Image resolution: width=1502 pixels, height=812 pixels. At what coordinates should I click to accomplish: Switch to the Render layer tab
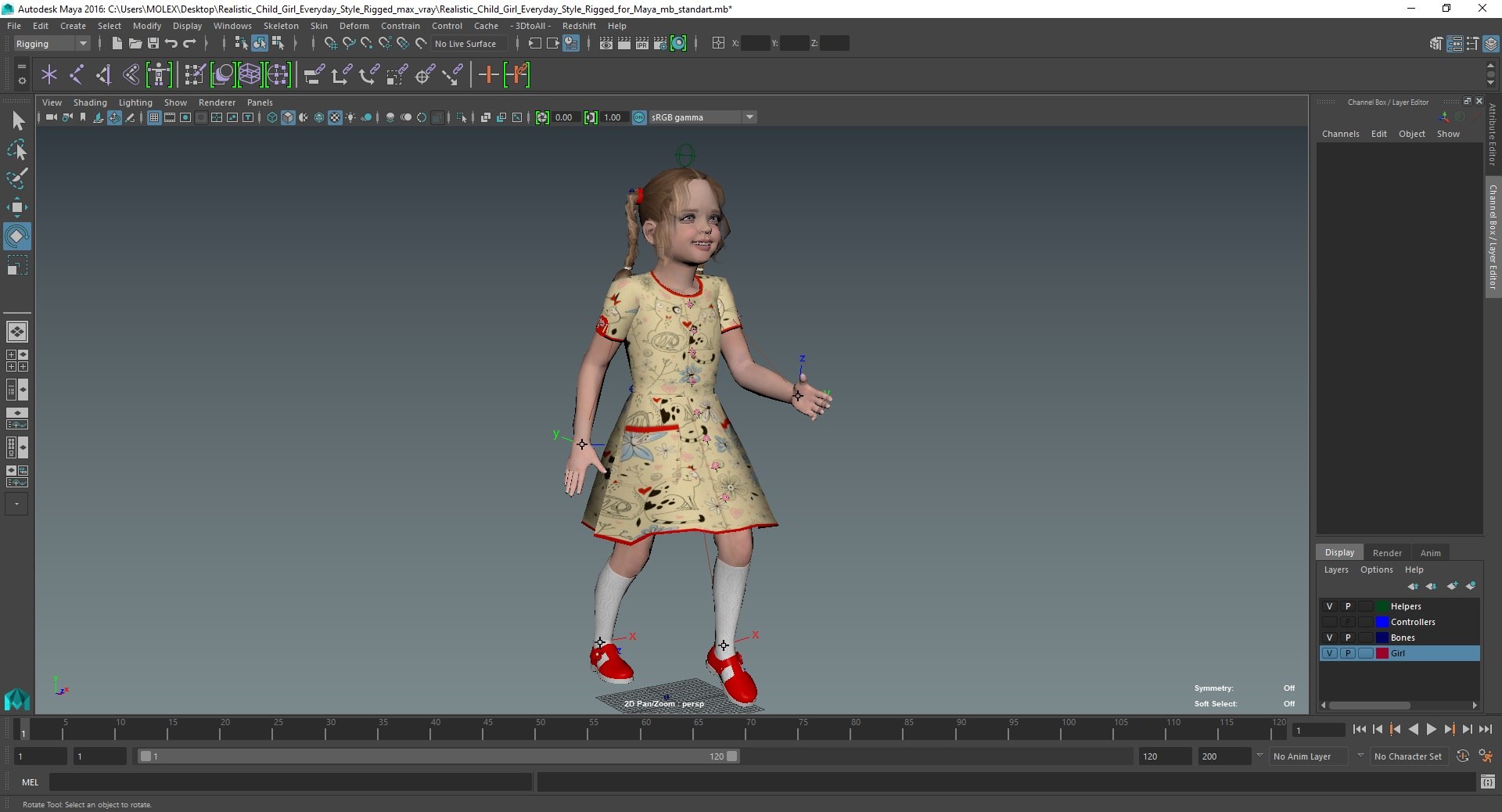pyautogui.click(x=1386, y=552)
